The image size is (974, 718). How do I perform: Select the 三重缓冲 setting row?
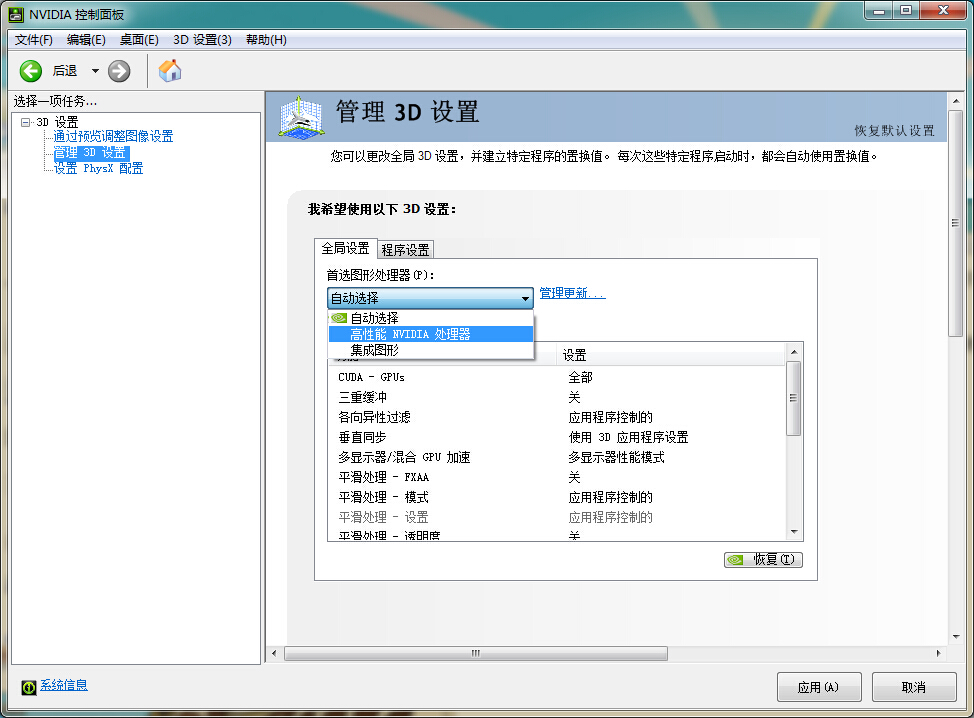(x=557, y=397)
